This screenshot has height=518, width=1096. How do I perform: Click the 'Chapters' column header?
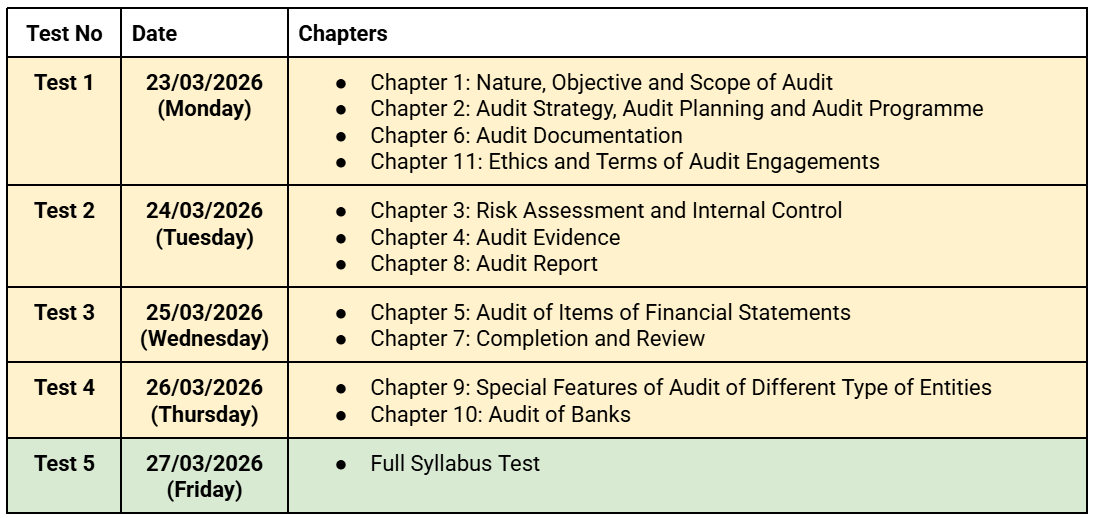[x=344, y=33]
